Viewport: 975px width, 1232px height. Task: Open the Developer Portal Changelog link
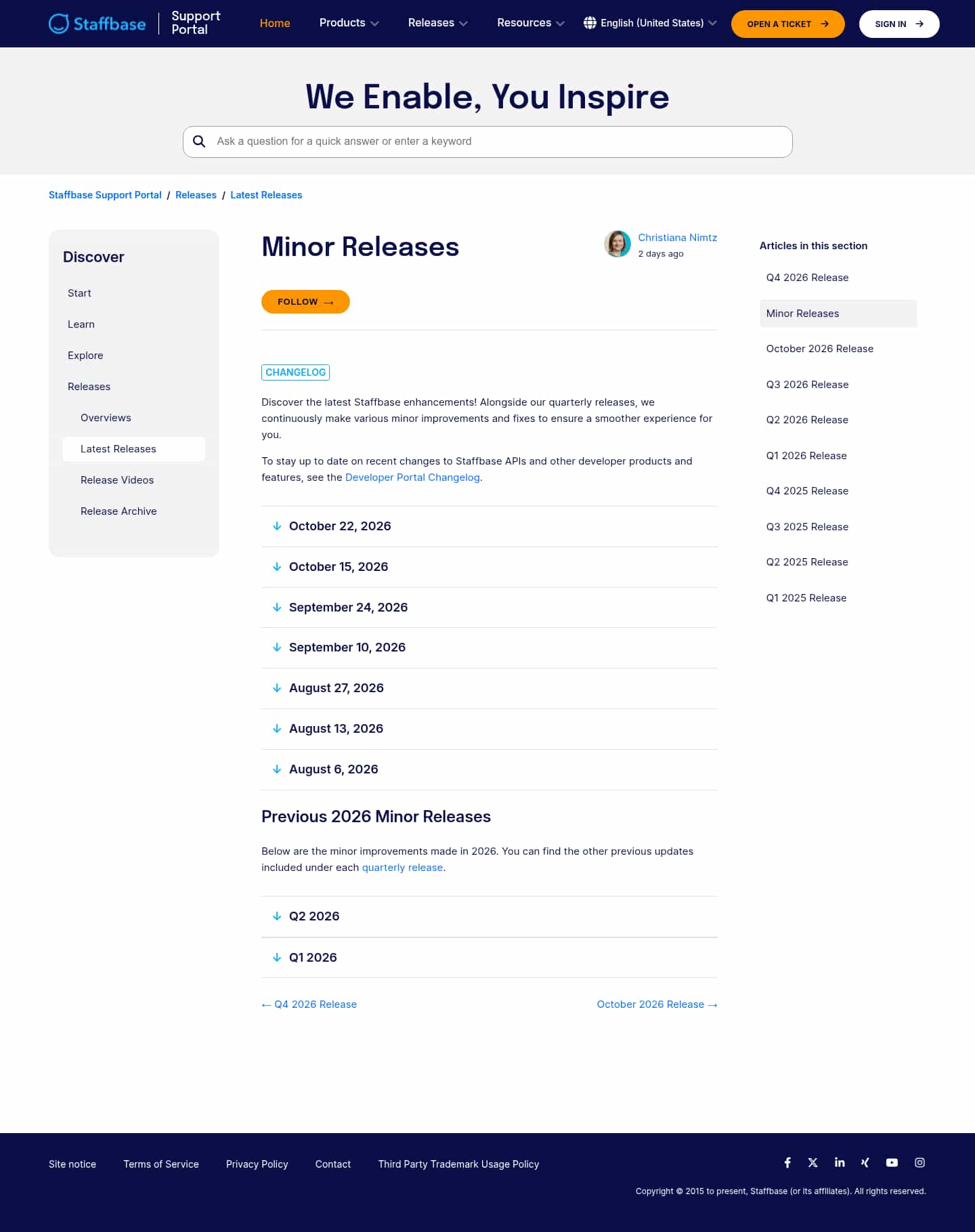click(x=412, y=477)
